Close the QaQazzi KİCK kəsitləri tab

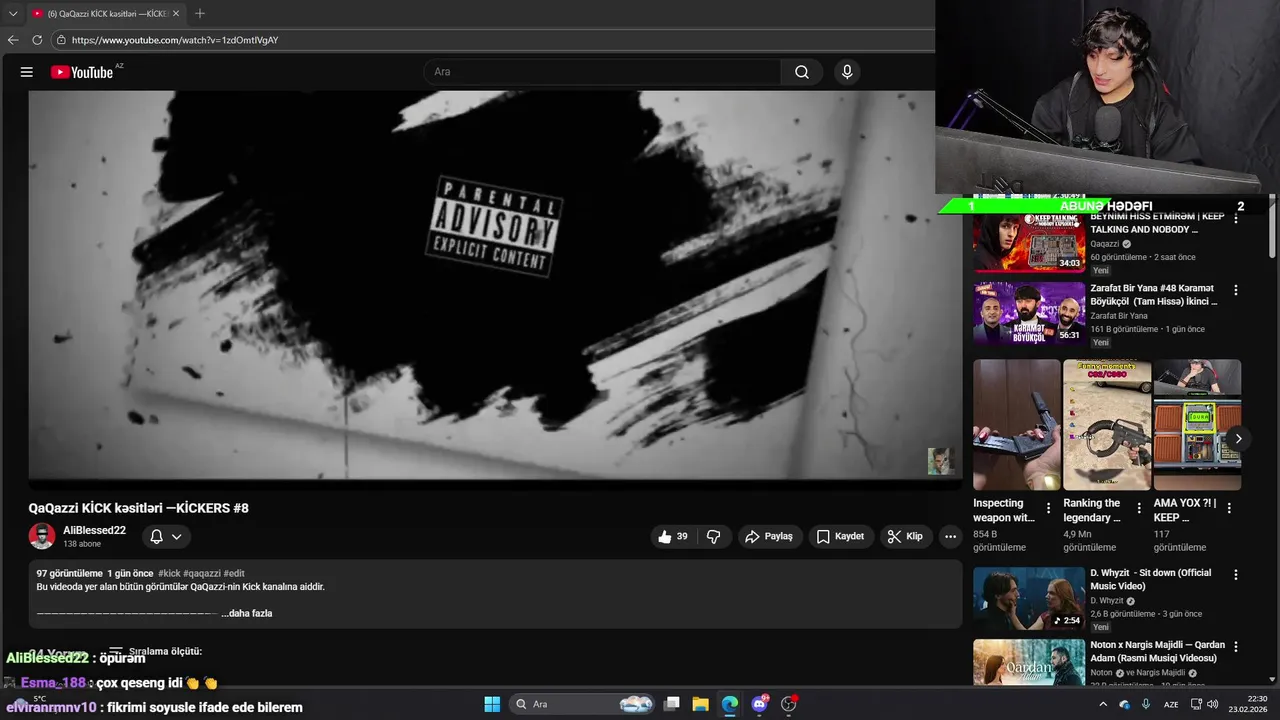point(176,13)
